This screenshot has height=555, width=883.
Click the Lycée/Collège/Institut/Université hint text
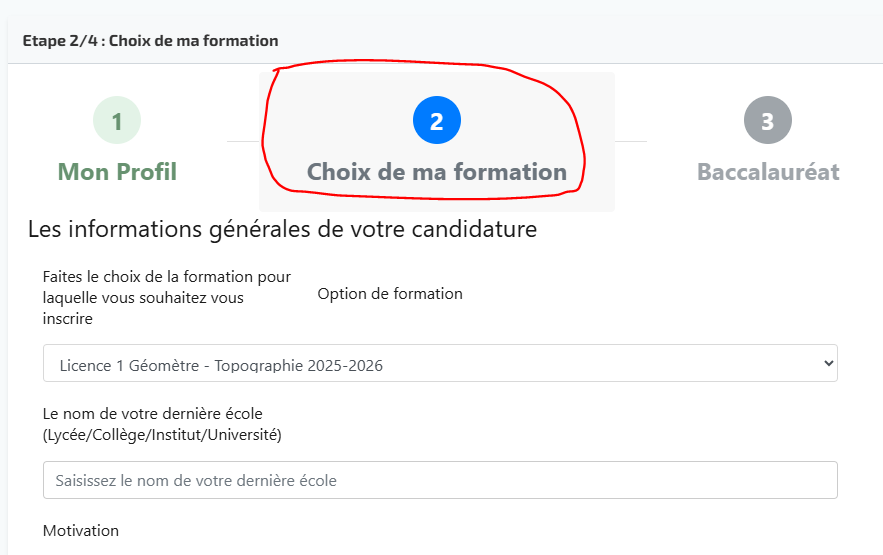pyautogui.click(x=162, y=435)
